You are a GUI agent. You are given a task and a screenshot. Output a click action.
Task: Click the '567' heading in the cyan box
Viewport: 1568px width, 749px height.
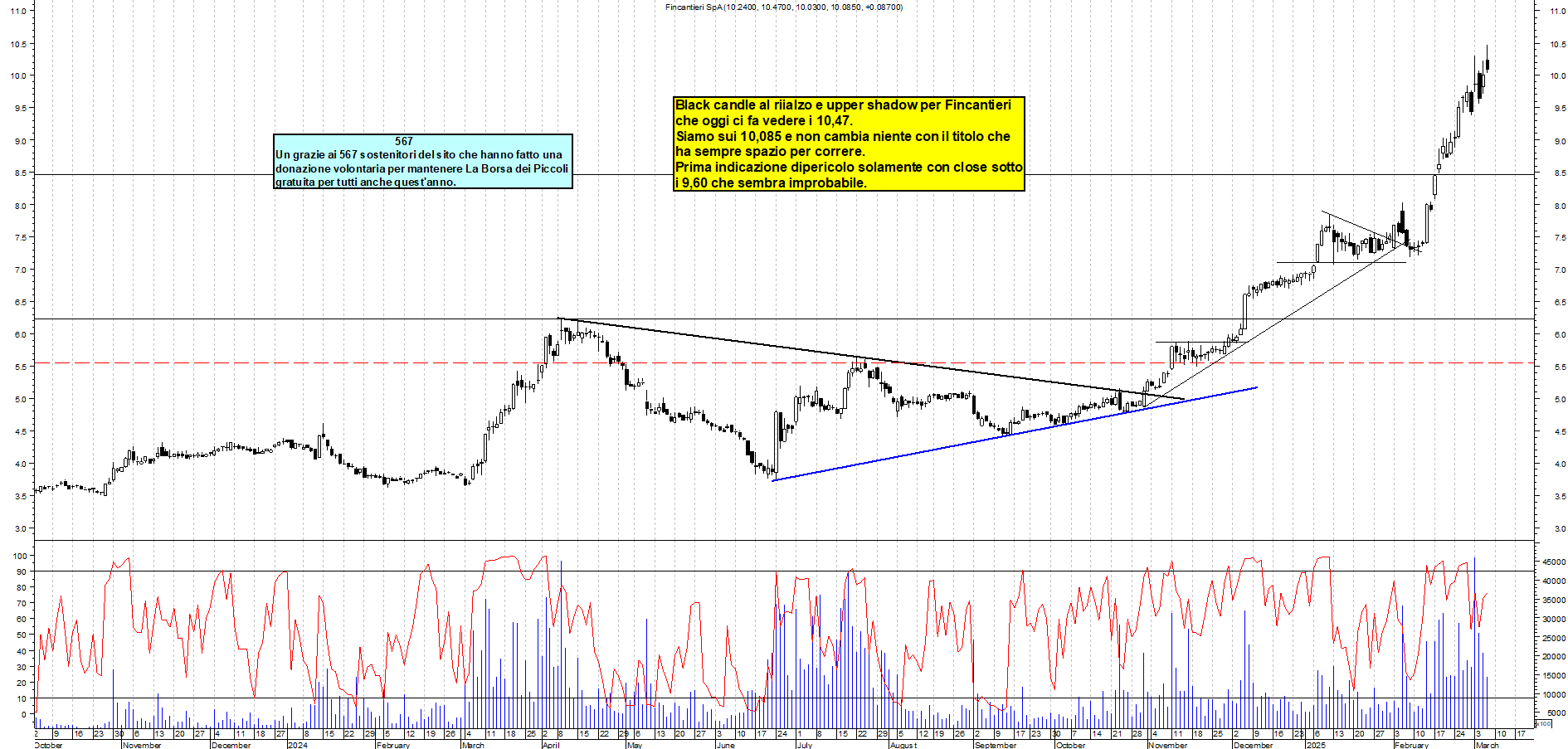click(x=404, y=141)
